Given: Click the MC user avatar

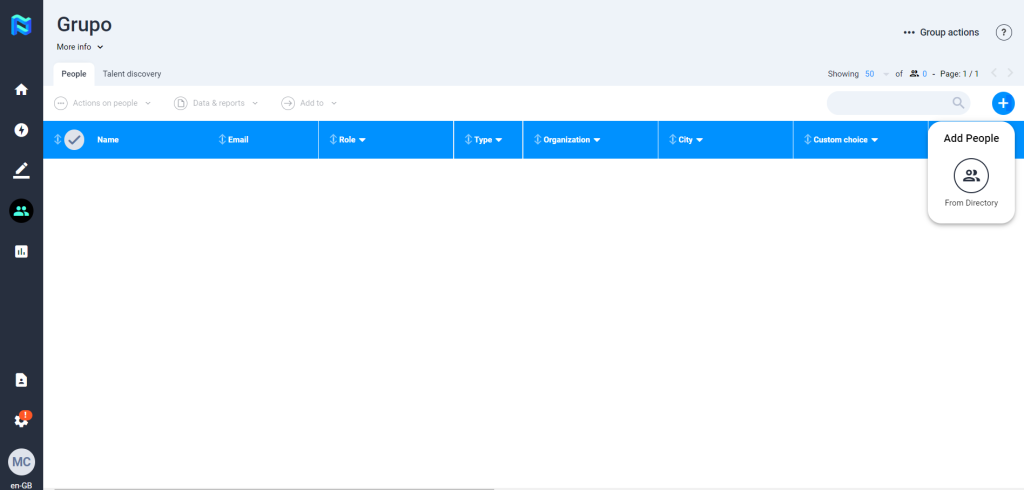Looking at the screenshot, I should click(21, 461).
